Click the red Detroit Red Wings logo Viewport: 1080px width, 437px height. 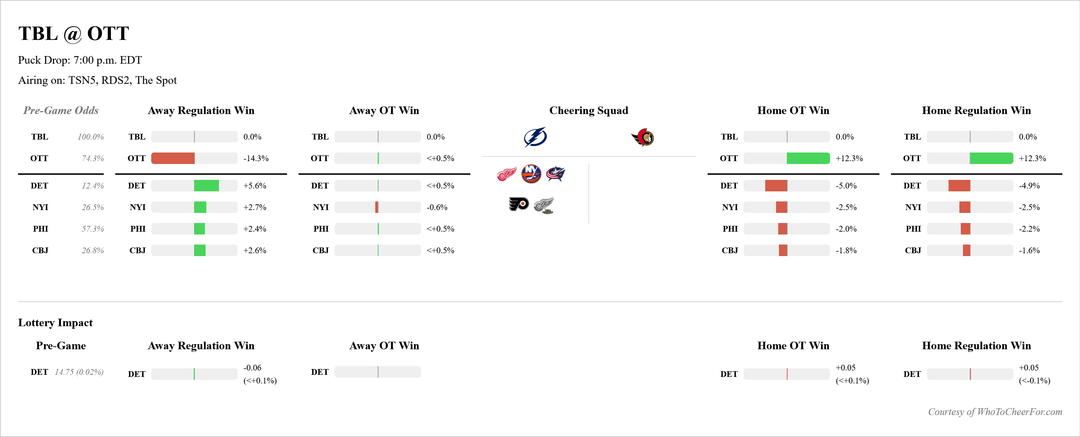(508, 175)
